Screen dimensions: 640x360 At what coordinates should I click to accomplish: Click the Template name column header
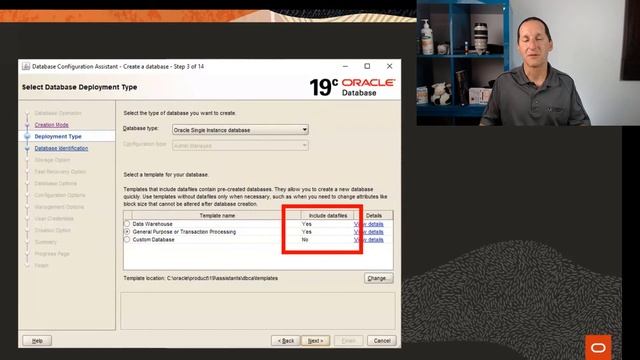tap(217, 215)
